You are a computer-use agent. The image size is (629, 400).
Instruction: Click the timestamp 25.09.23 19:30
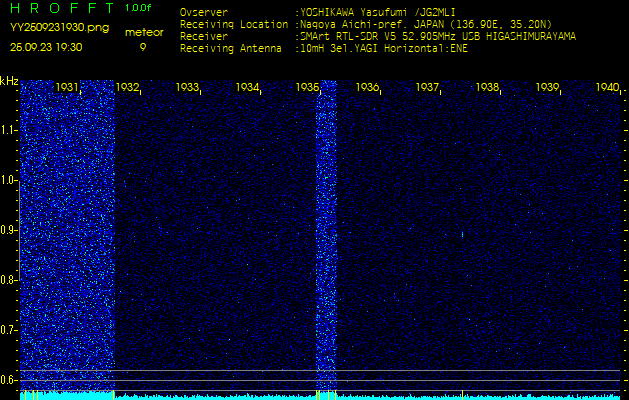pos(46,47)
